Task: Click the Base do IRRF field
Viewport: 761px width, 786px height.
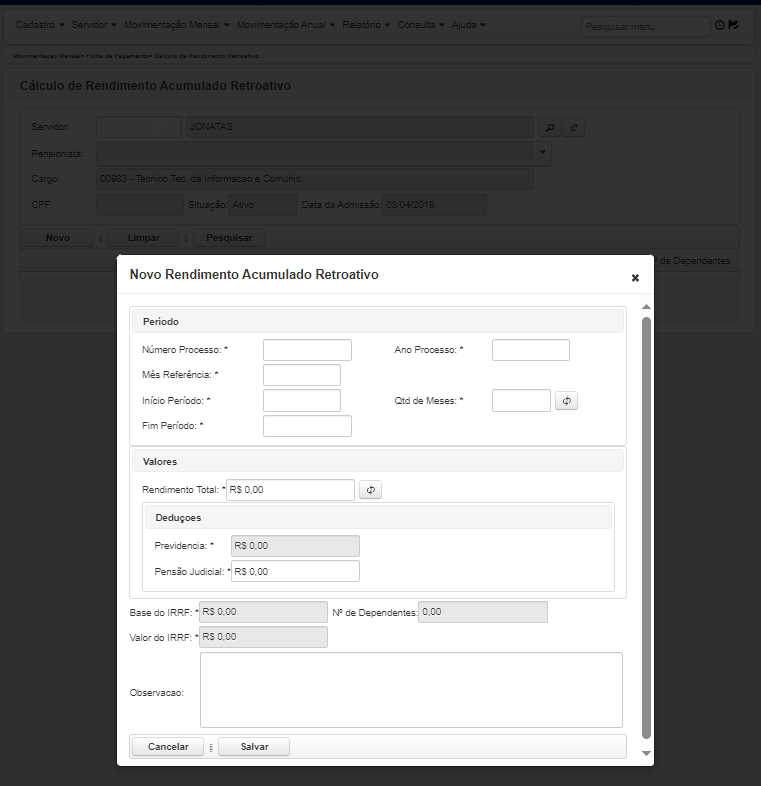Action: pyautogui.click(x=263, y=612)
